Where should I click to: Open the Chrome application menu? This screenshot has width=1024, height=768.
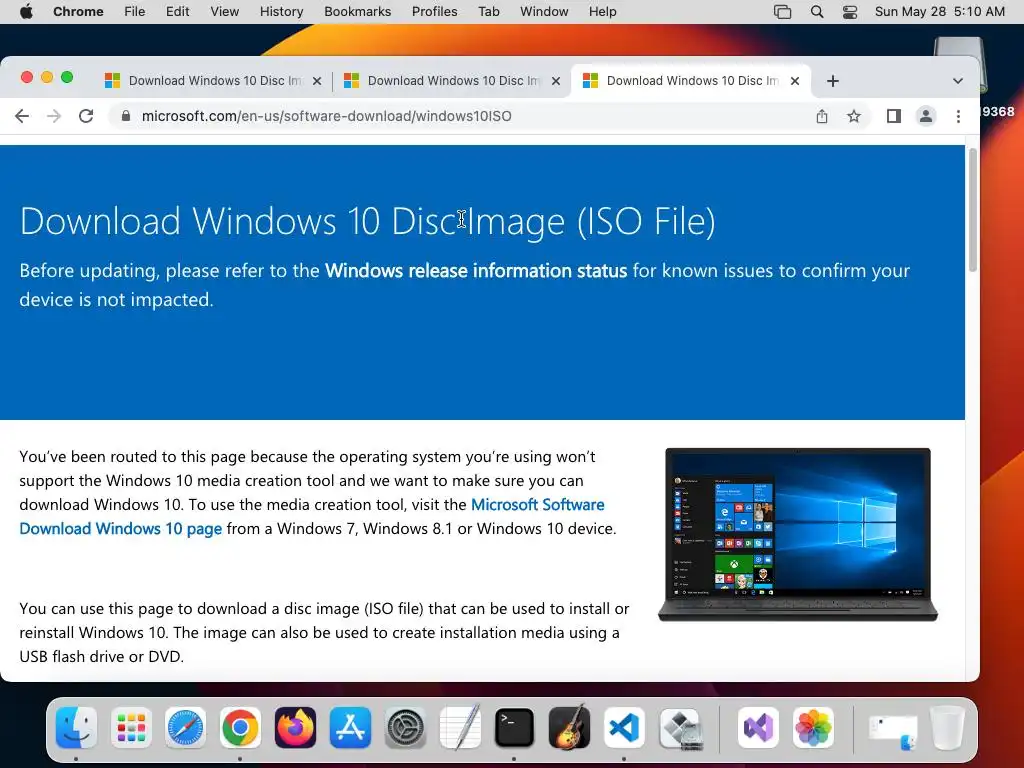point(78,12)
